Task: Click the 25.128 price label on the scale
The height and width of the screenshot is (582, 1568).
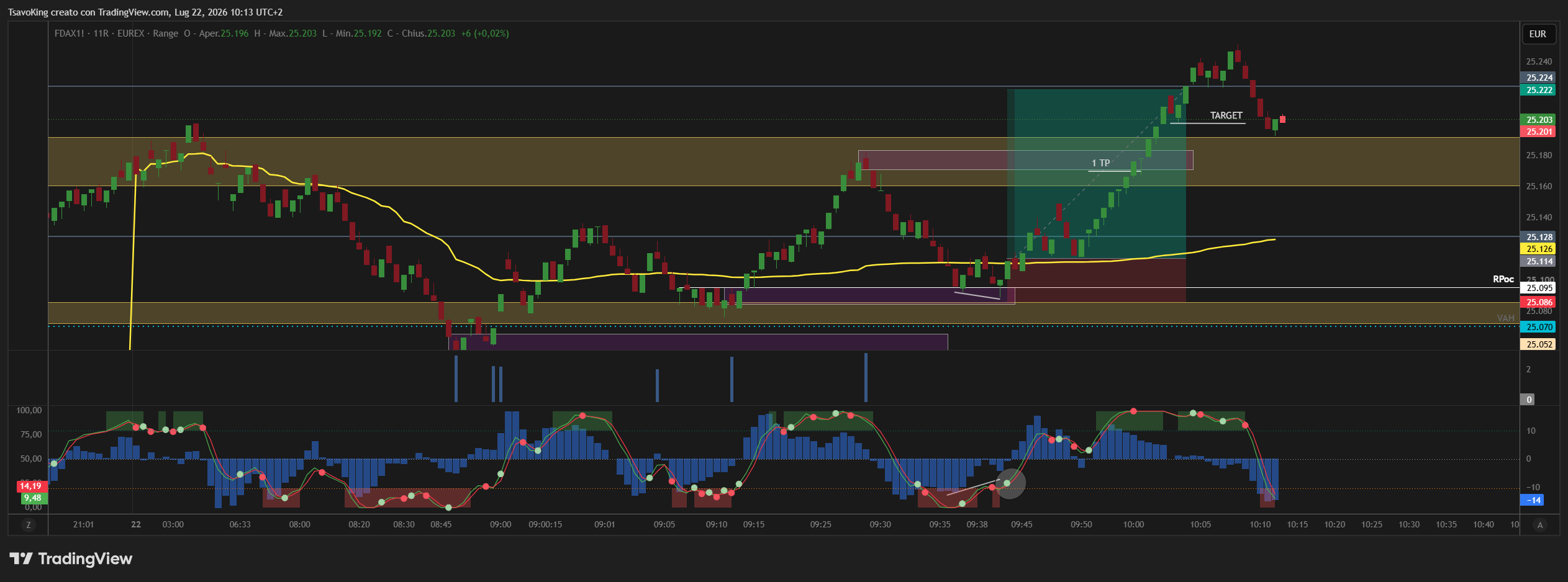Action: [1539, 237]
